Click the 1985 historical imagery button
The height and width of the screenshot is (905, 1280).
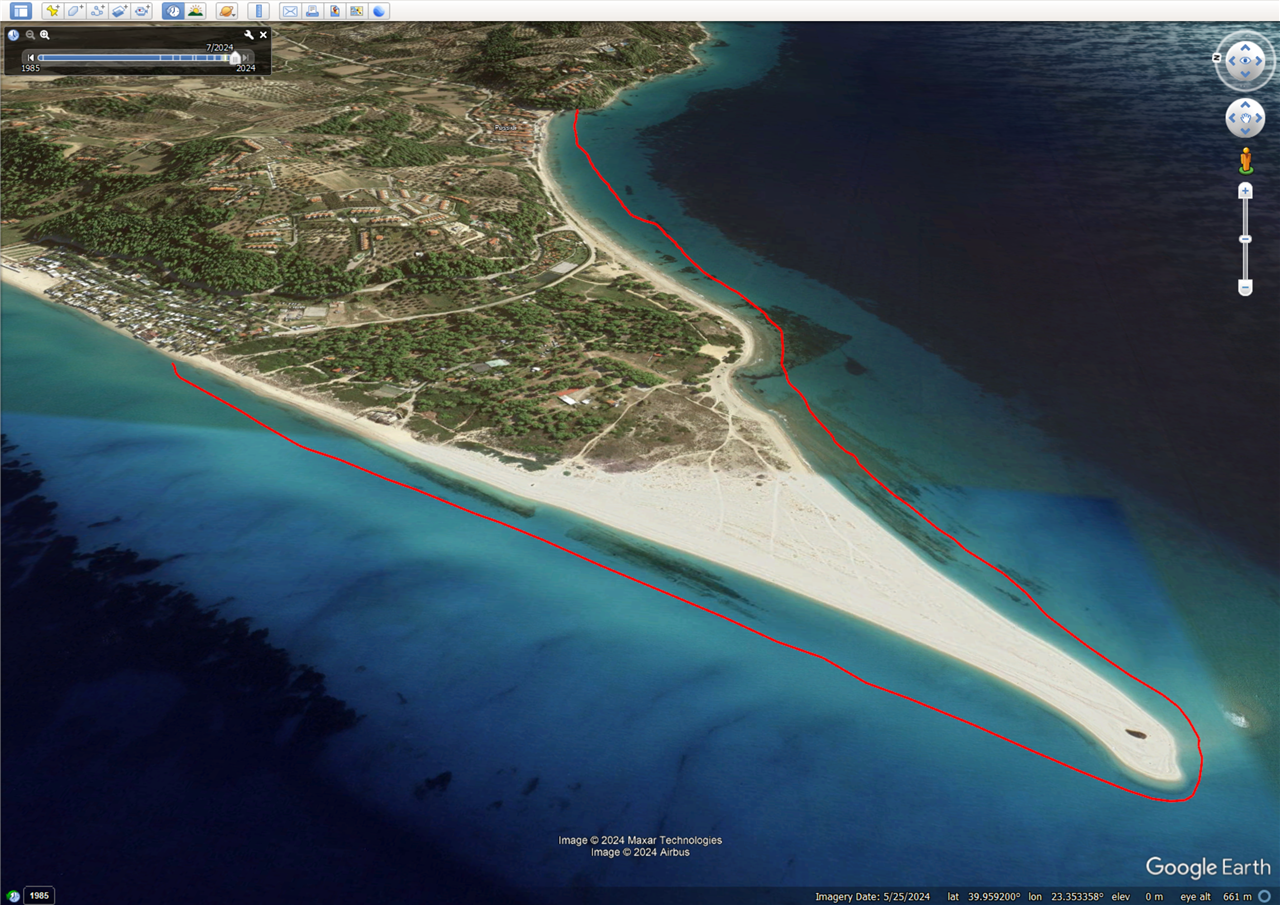coord(39,896)
